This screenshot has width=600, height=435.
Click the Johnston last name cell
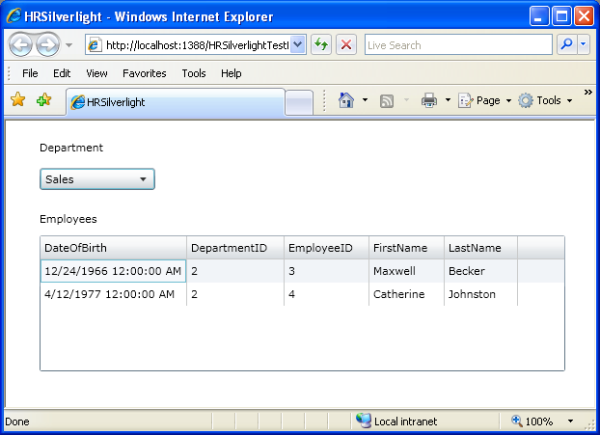[x=481, y=294]
